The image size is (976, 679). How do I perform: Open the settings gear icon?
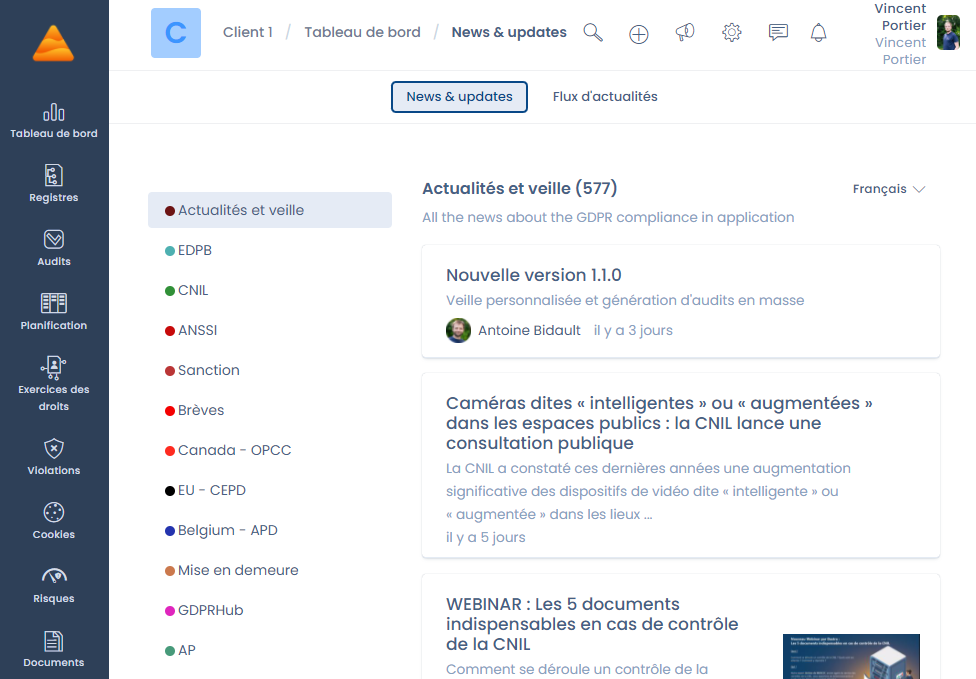coord(732,33)
